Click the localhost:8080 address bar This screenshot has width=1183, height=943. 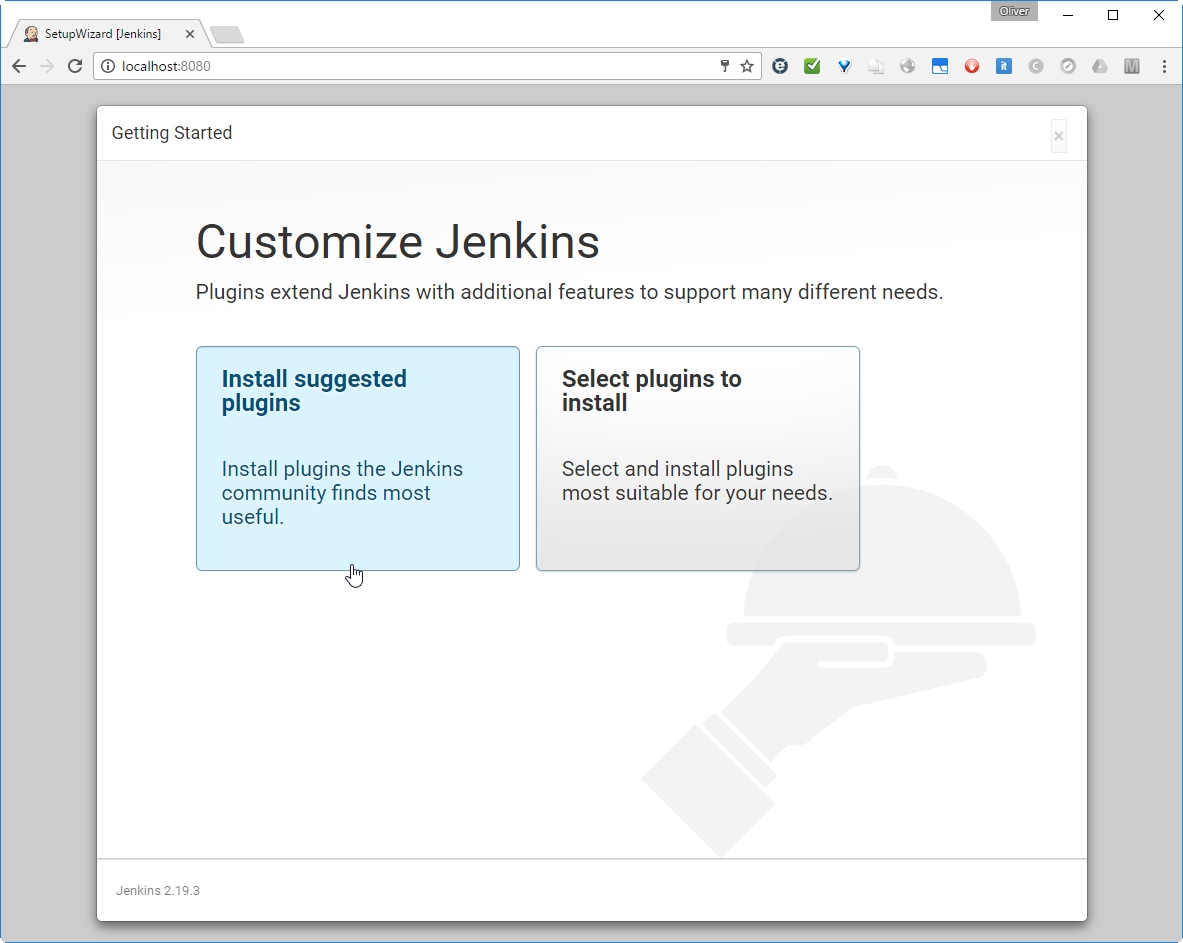(x=400, y=67)
